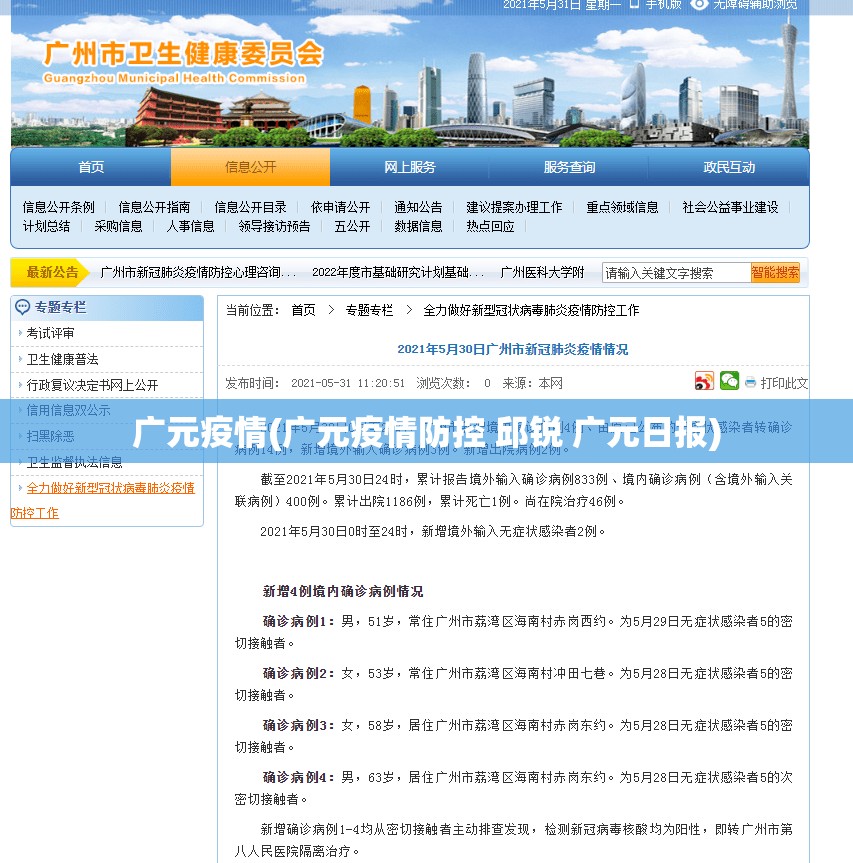
Task: Select 五公开 submenu item
Action: [352, 226]
